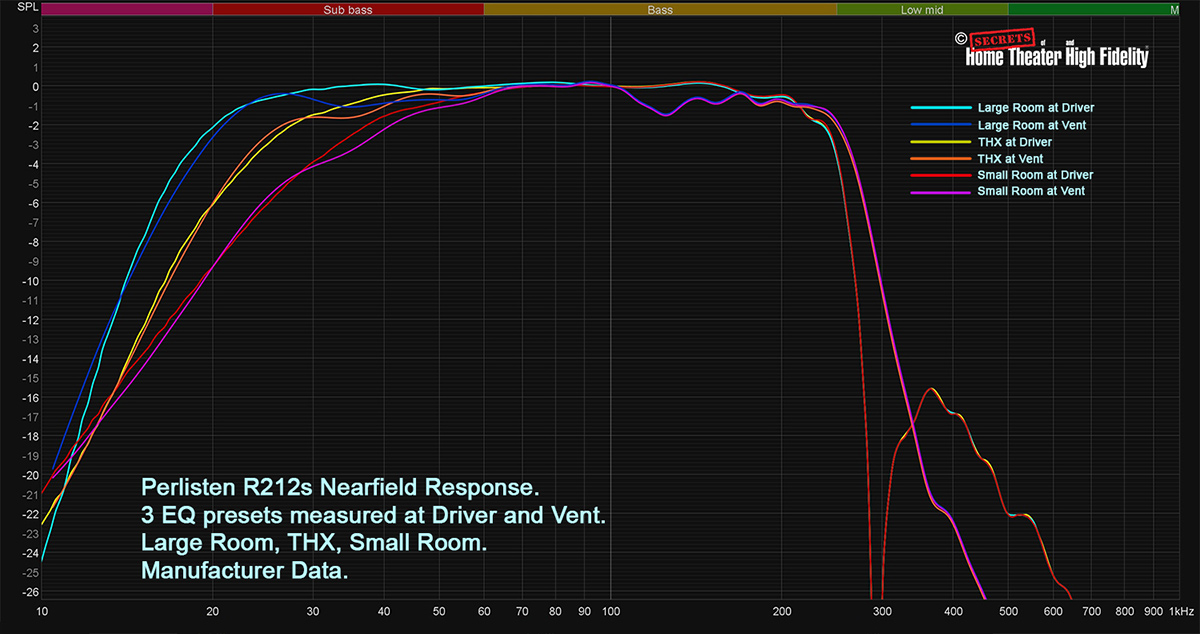Click the yellow THX at Driver legend line
The image size is (1200, 634).
pyautogui.click(x=940, y=141)
